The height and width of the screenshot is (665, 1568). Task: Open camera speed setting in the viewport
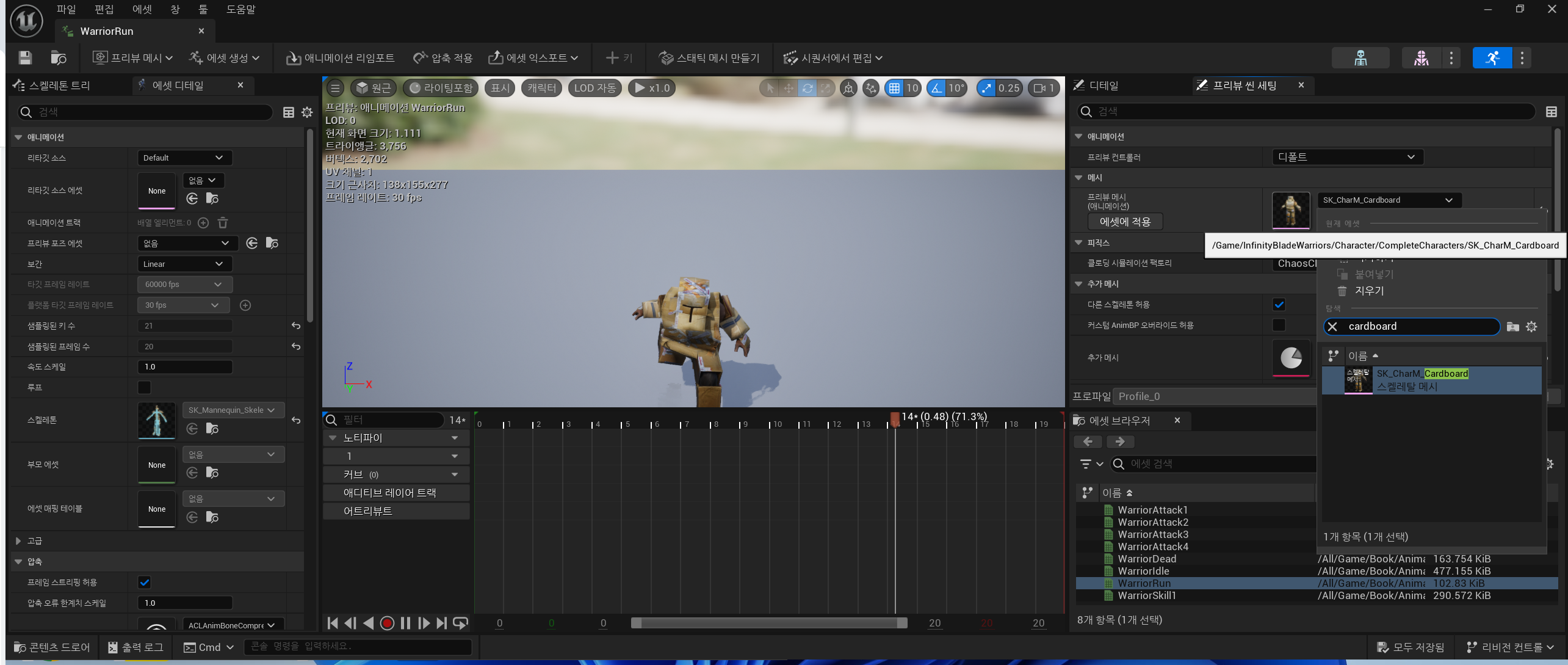[x=1044, y=88]
